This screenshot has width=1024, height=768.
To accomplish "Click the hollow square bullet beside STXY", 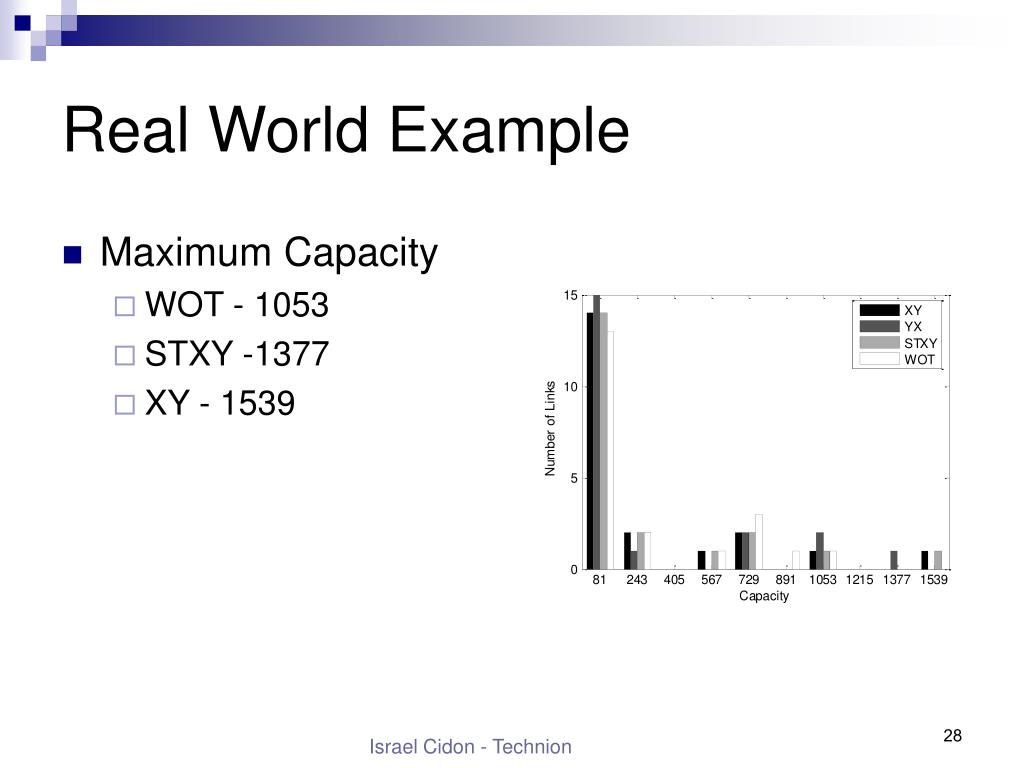I will pos(125,355).
